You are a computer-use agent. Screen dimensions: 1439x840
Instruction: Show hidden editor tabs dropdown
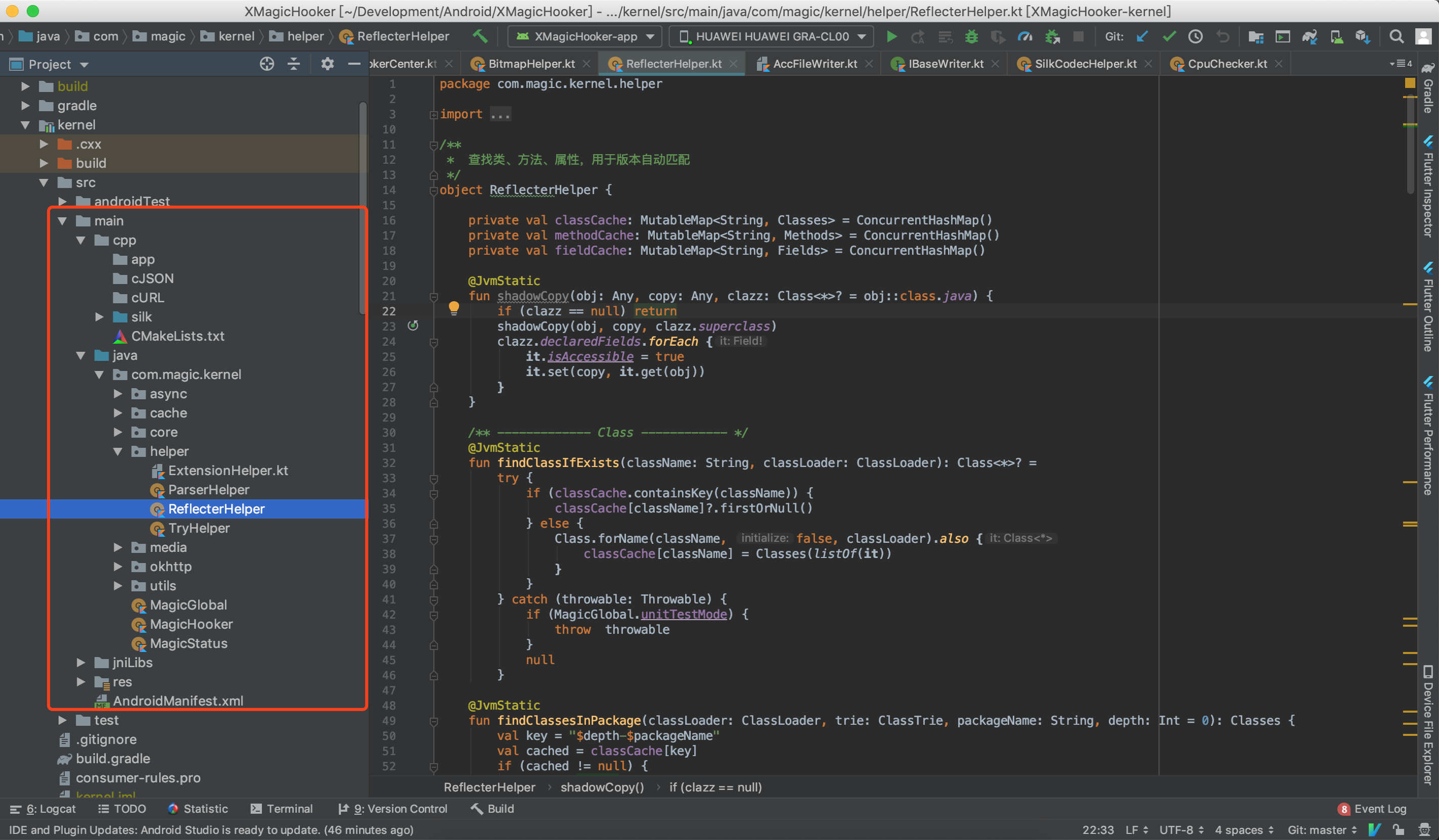click(x=1401, y=63)
